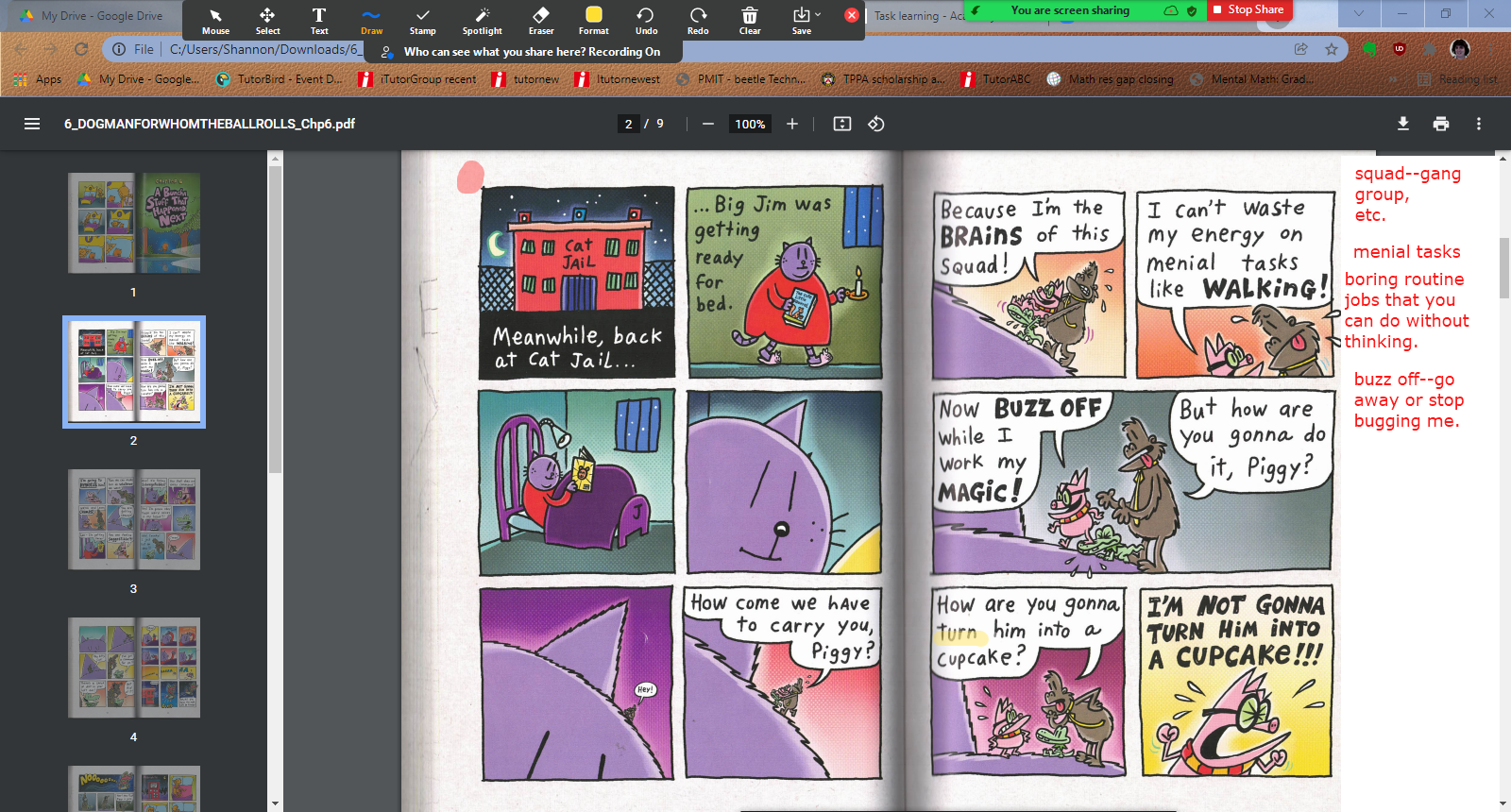Open tutornew bookmark
This screenshot has height=812, width=1511.
526,79
